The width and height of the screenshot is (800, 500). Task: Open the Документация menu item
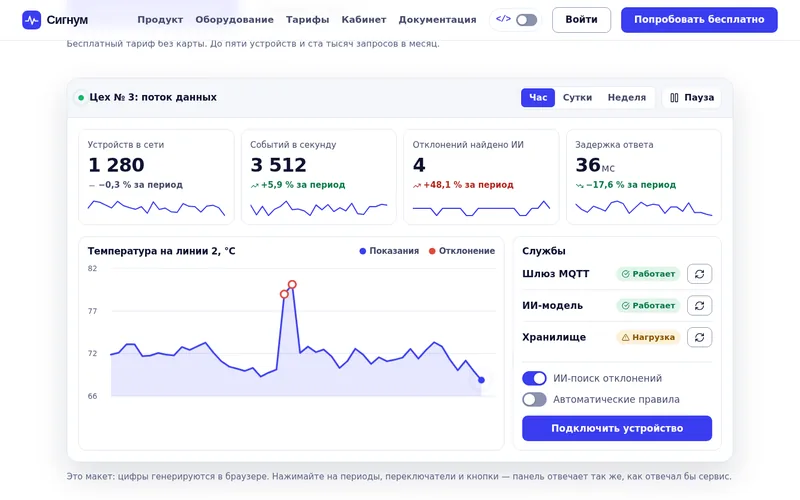[437, 20]
